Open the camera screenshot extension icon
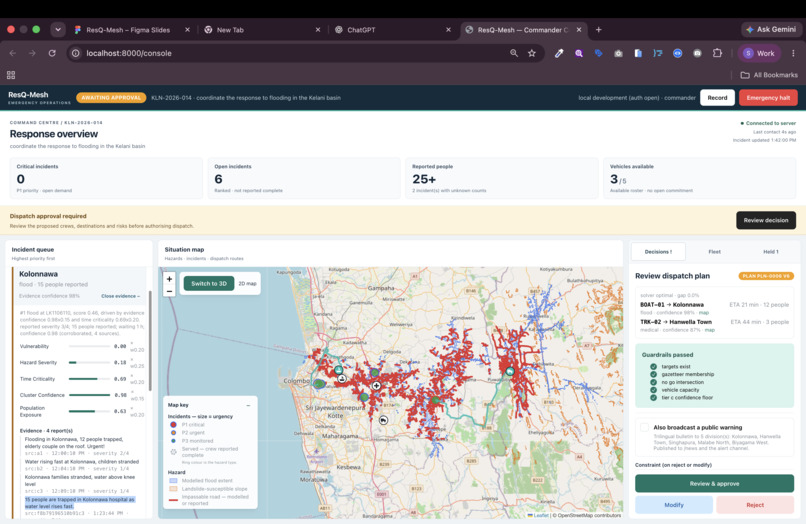Viewport: 806px width, 524px height. (x=618, y=53)
